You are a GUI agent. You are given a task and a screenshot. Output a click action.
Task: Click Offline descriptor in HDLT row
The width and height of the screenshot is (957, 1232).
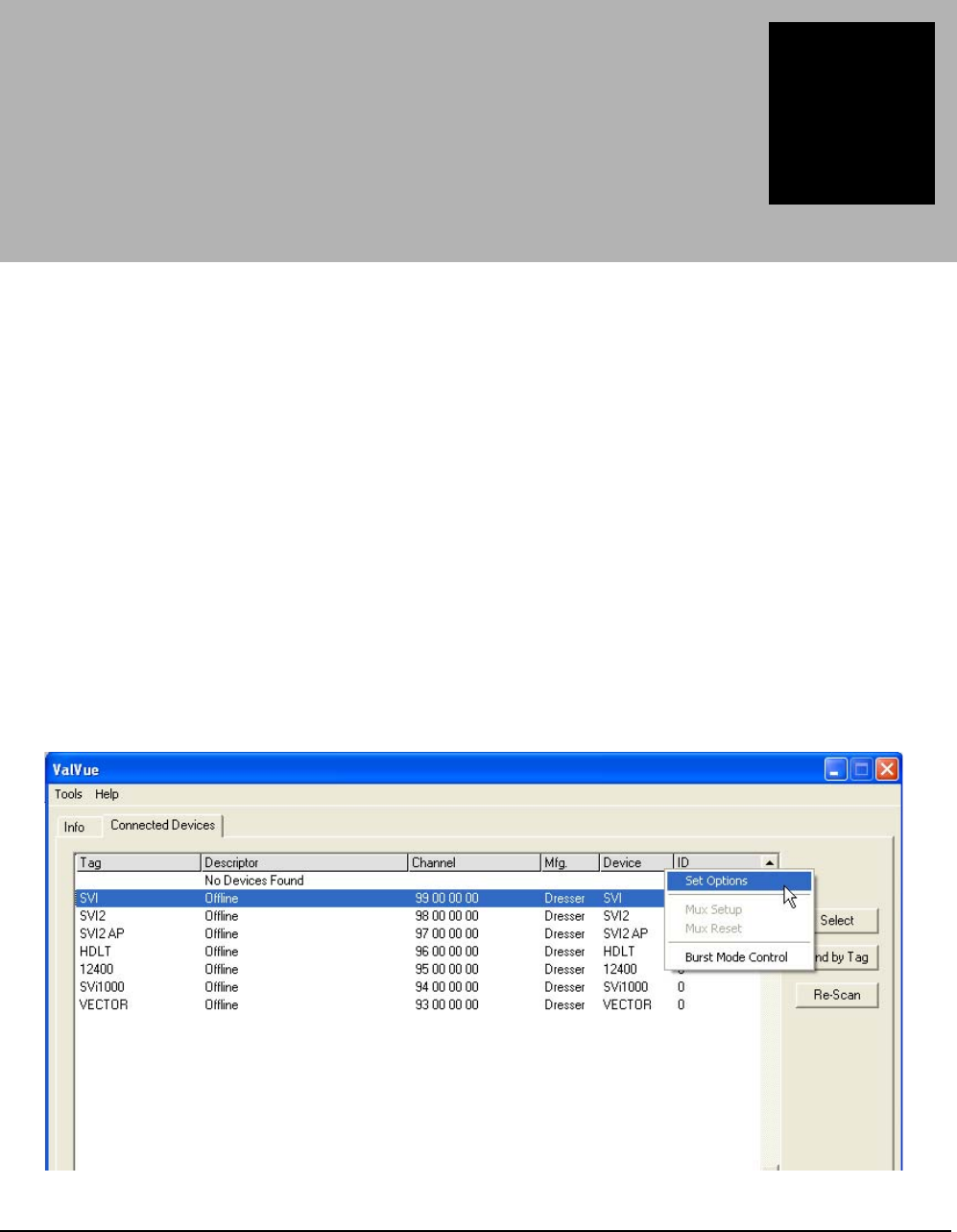[222, 952]
